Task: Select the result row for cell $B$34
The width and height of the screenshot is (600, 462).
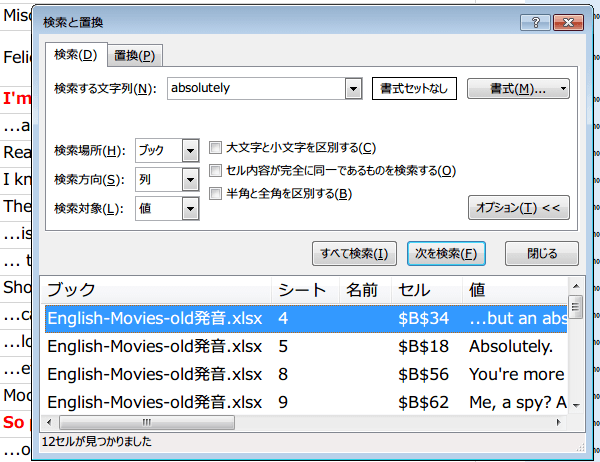Action: click(x=306, y=318)
